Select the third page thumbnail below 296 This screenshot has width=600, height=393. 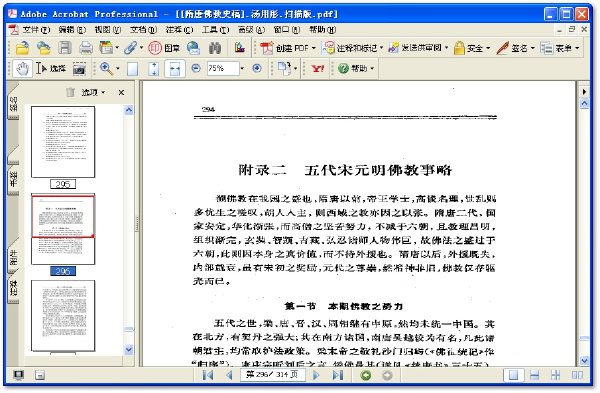click(63, 316)
